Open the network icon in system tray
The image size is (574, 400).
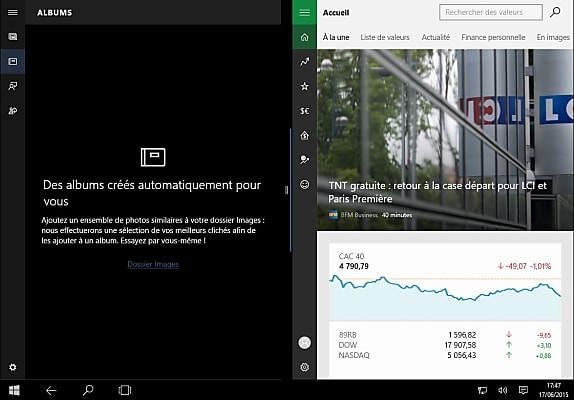(x=482, y=390)
